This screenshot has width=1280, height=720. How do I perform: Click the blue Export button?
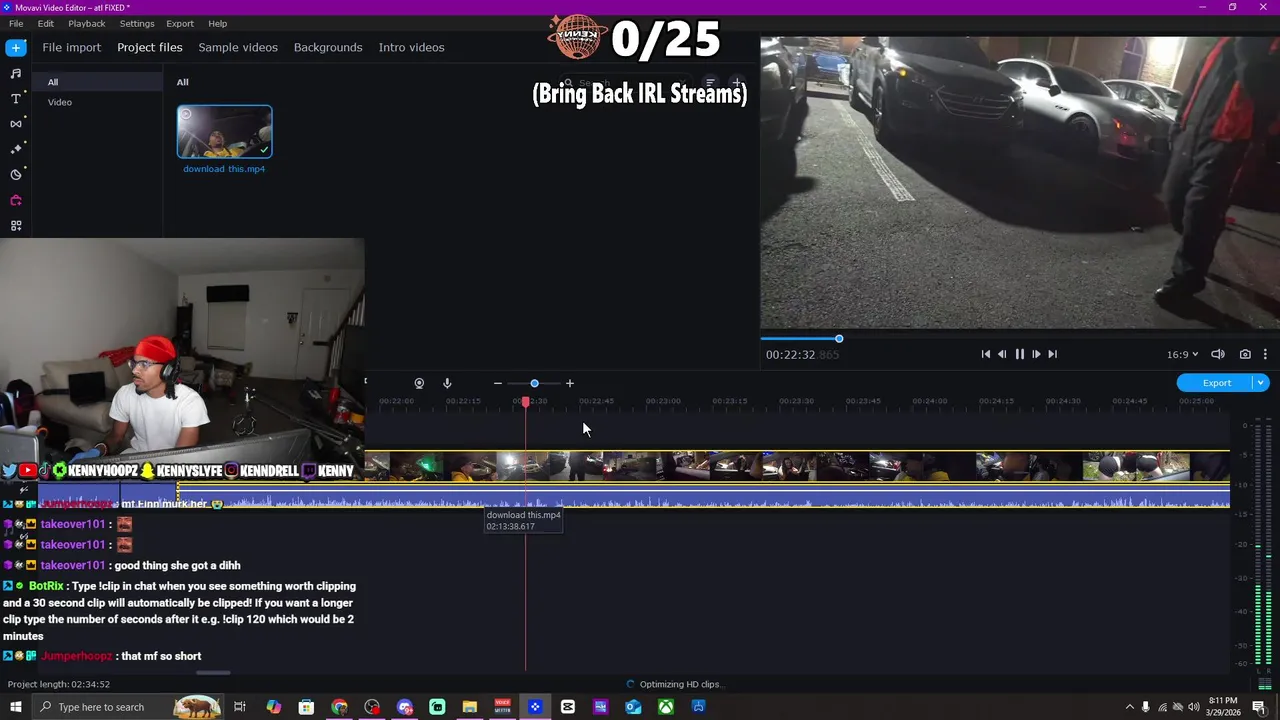pyautogui.click(x=1216, y=383)
